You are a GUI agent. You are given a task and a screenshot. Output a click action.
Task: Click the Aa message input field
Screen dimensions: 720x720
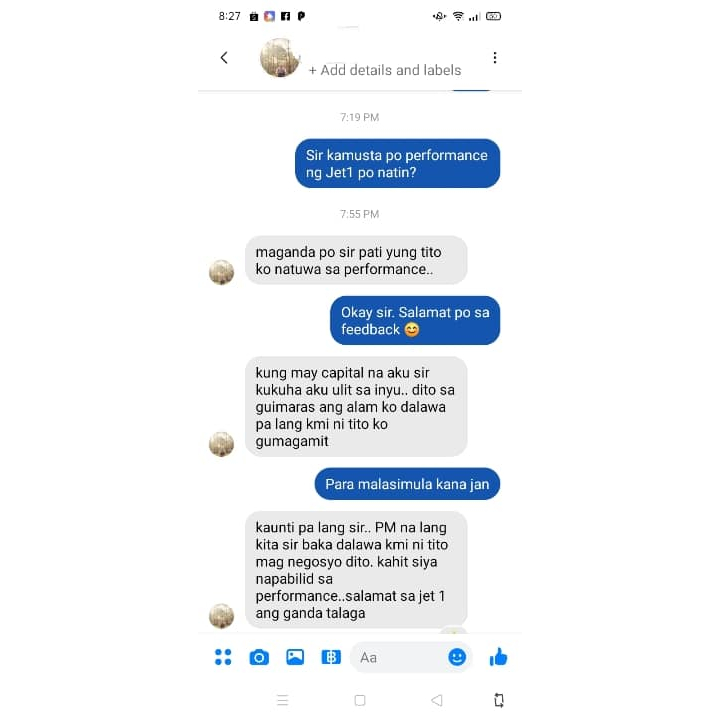click(x=399, y=658)
